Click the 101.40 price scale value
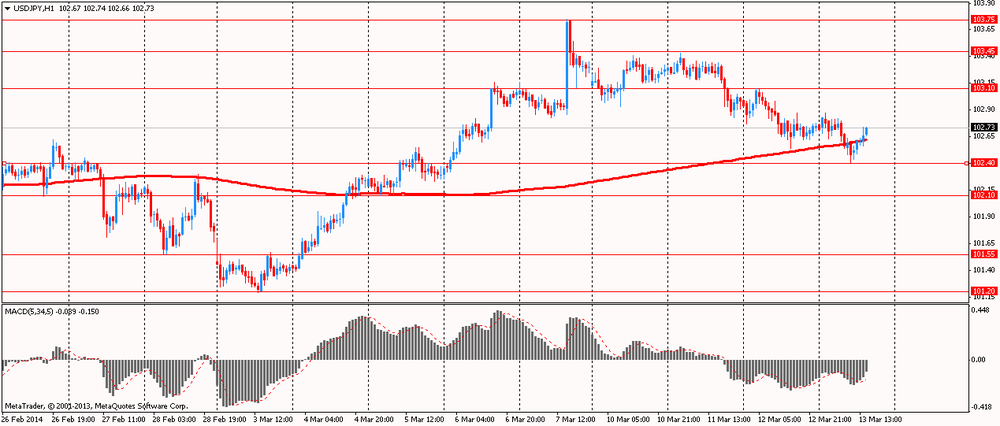Image resolution: width=1000 pixels, height=426 pixels. [x=983, y=270]
